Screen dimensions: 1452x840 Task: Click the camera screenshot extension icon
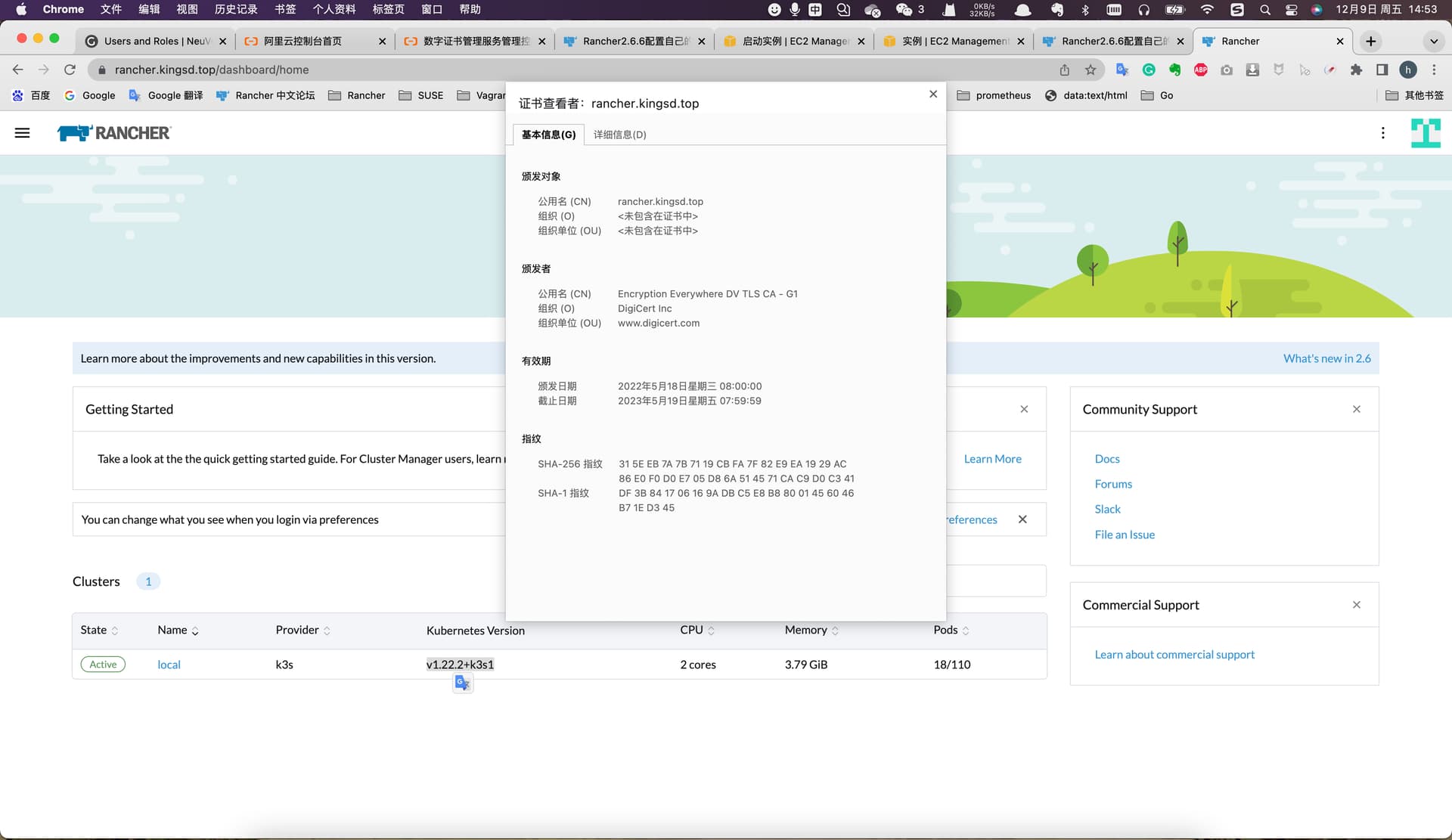tap(1227, 70)
